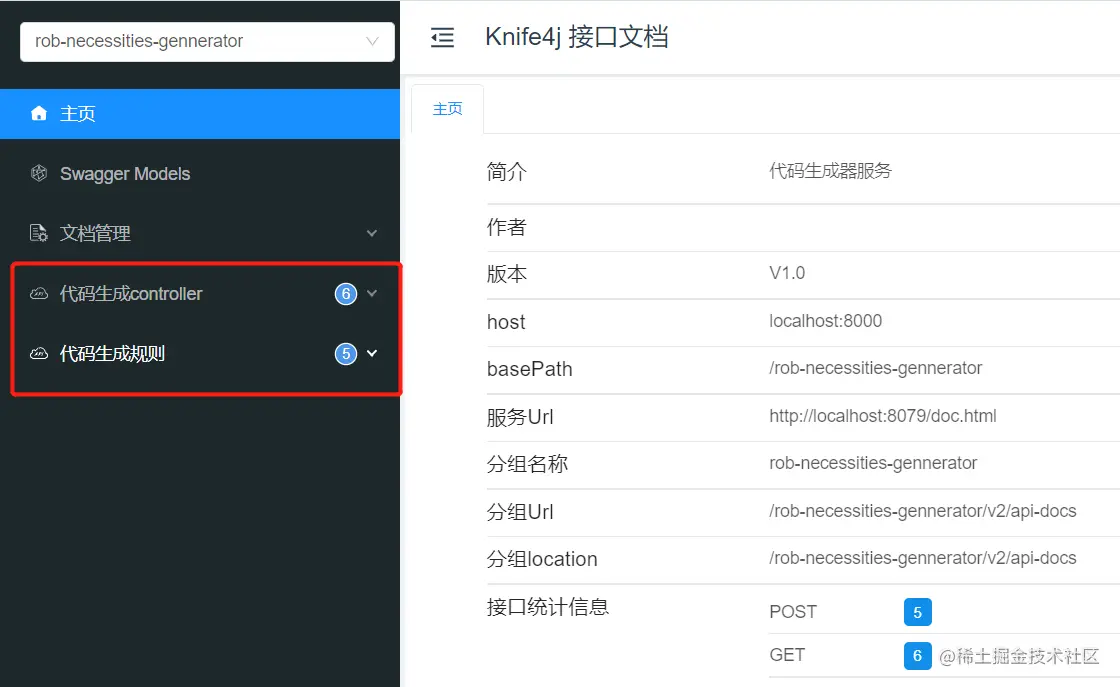Screen dimensions: 1120x687
Task: Switch to the 主页 content tab
Action: (x=447, y=109)
